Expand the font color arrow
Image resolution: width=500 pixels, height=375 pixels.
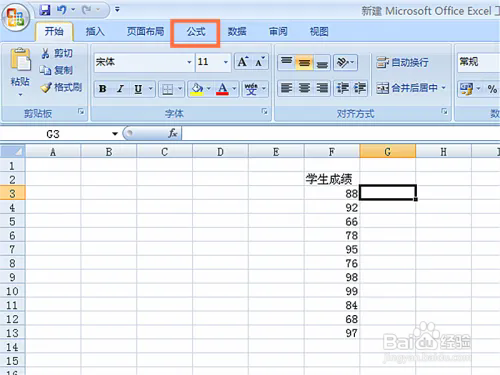pos(234,89)
